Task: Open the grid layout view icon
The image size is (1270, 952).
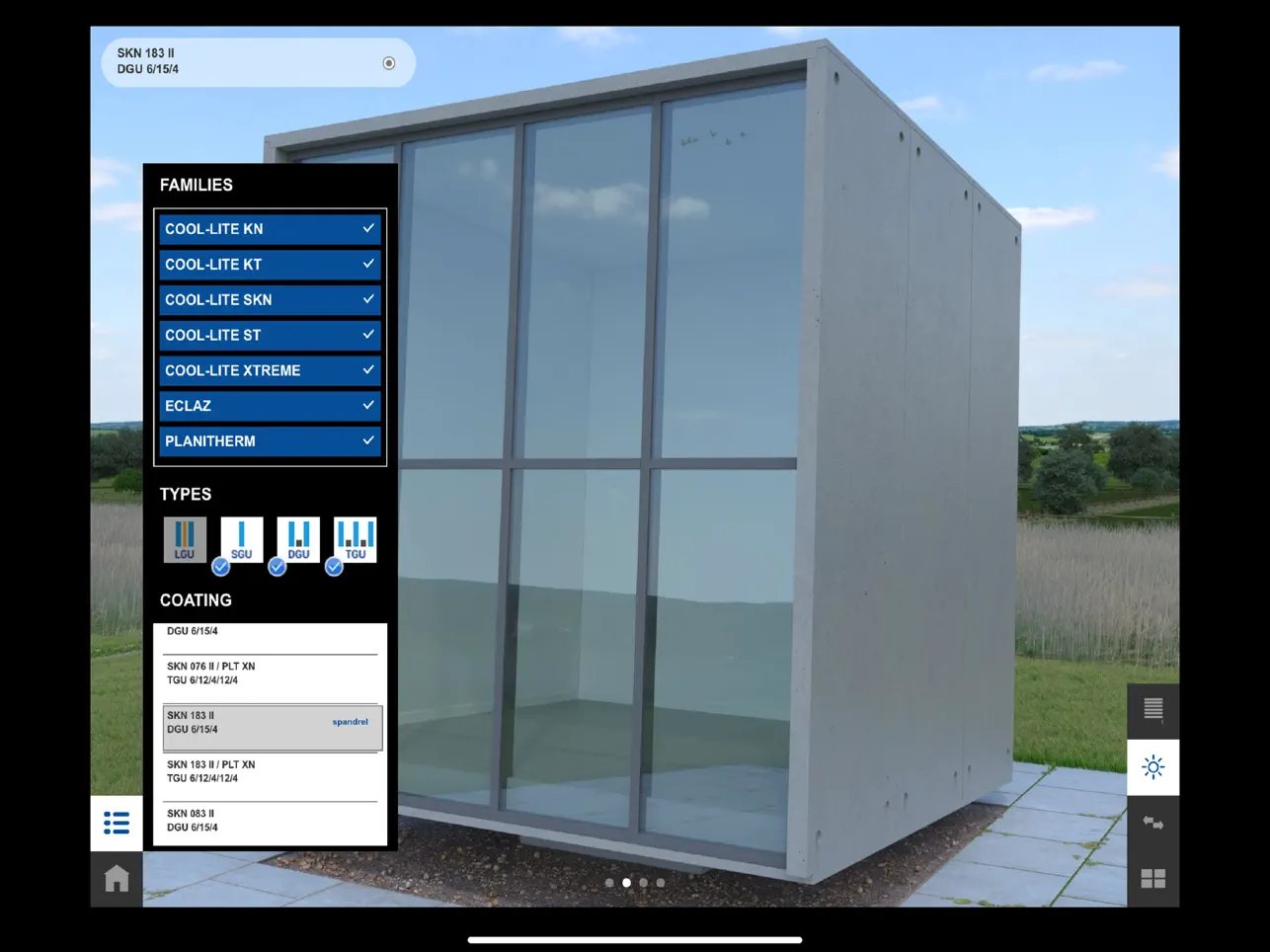Action: tap(1151, 878)
